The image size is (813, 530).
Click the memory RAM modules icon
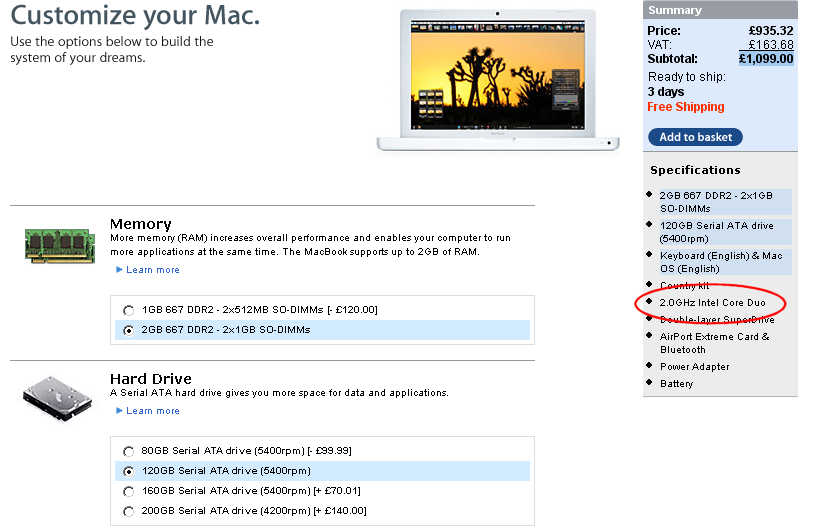[x=60, y=246]
